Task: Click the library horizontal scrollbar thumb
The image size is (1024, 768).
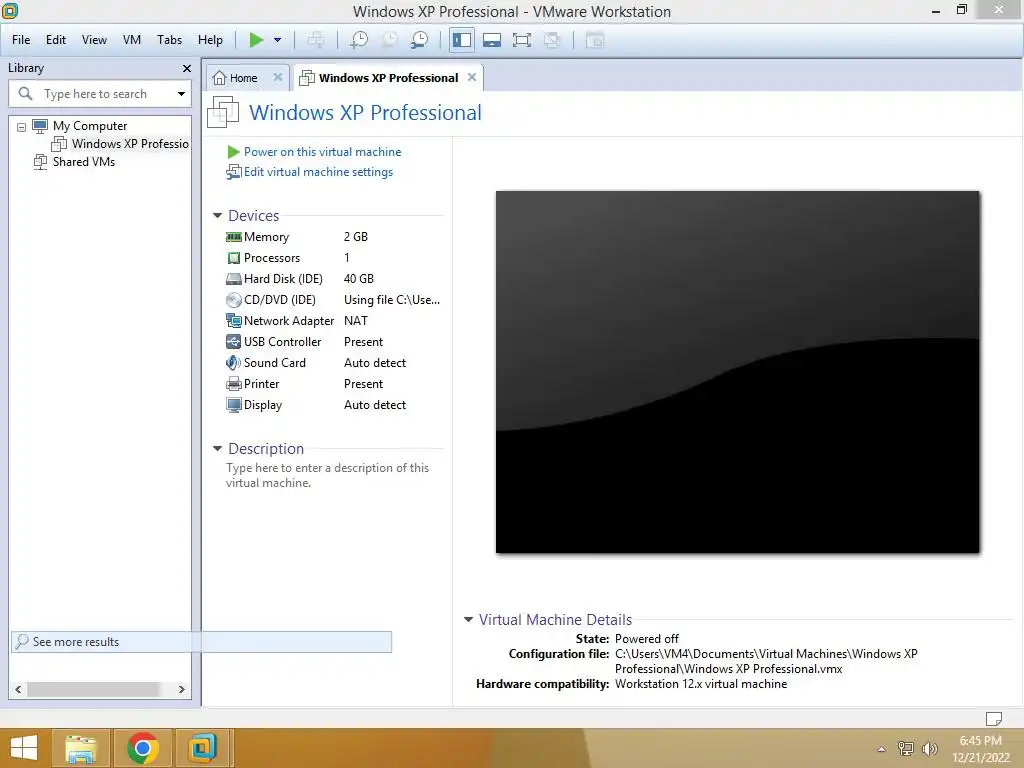Action: (x=93, y=690)
